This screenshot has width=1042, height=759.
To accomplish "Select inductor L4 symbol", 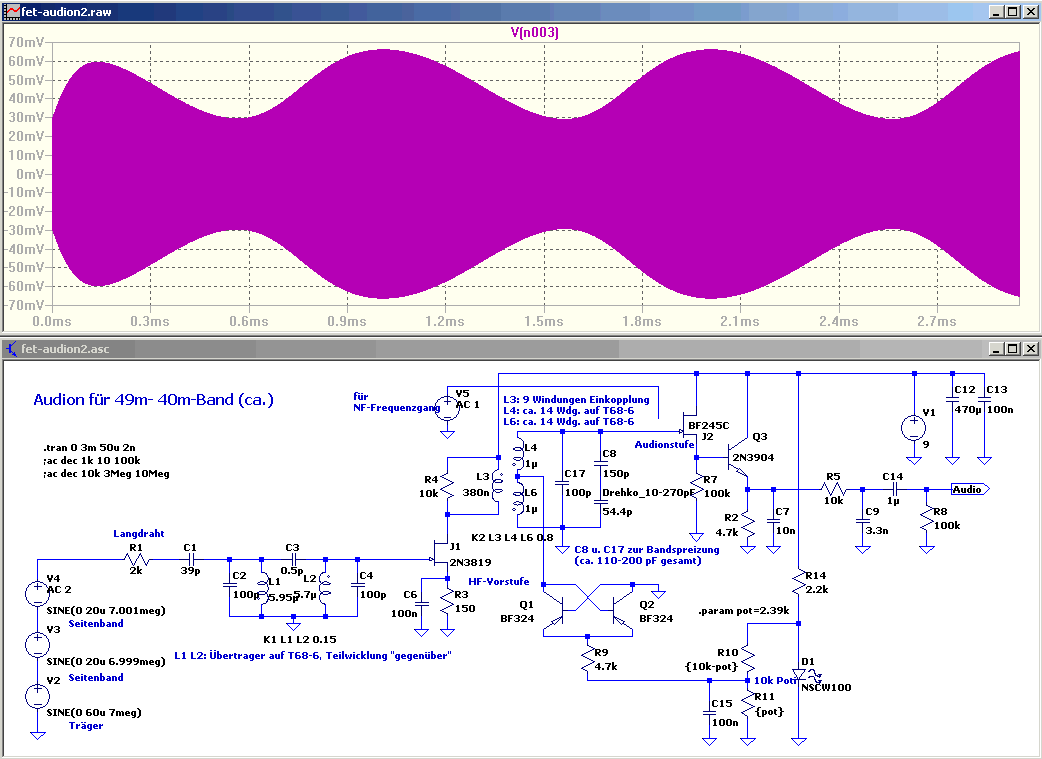I will pos(518,454).
